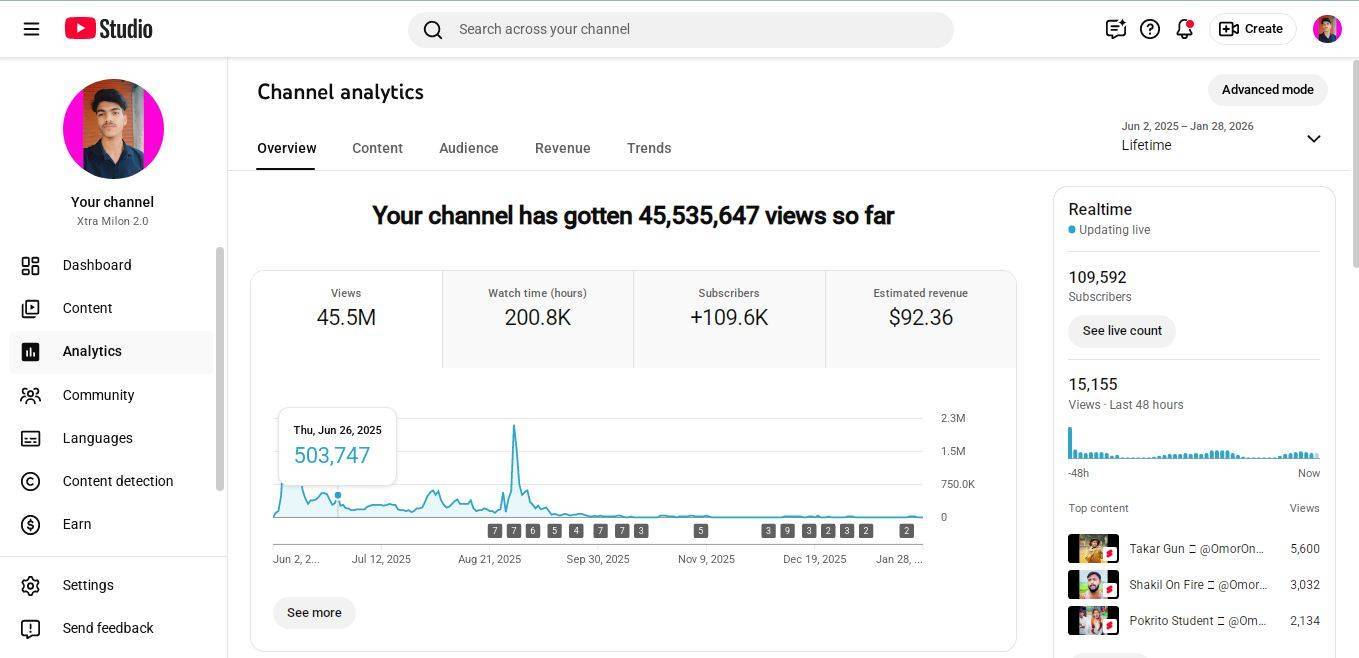Click the Create button
The height and width of the screenshot is (658, 1359).
pyautogui.click(x=1252, y=29)
